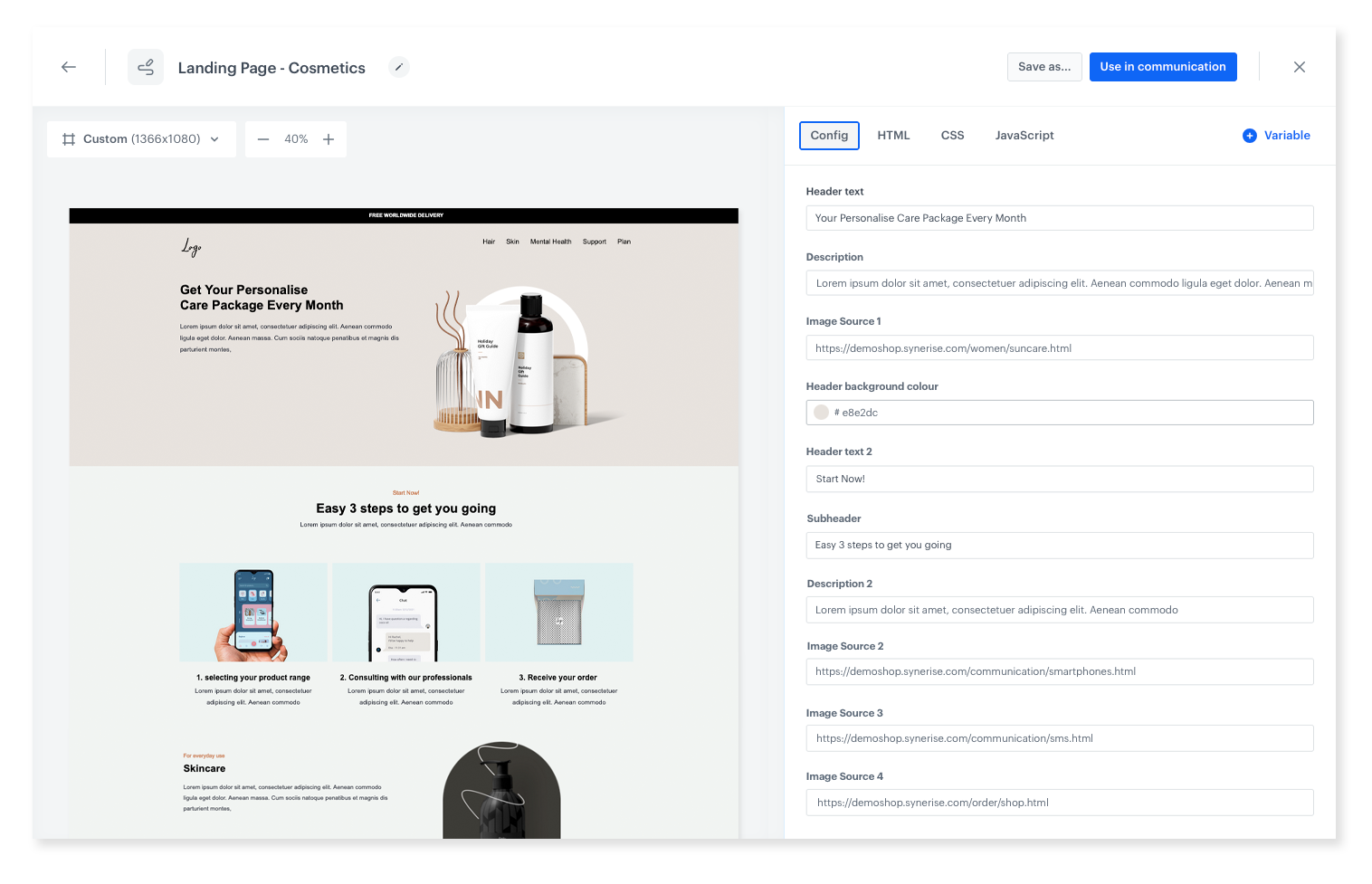Switch to the CSS tab
Image resolution: width=1372 pixels, height=884 pixels.
(952, 135)
